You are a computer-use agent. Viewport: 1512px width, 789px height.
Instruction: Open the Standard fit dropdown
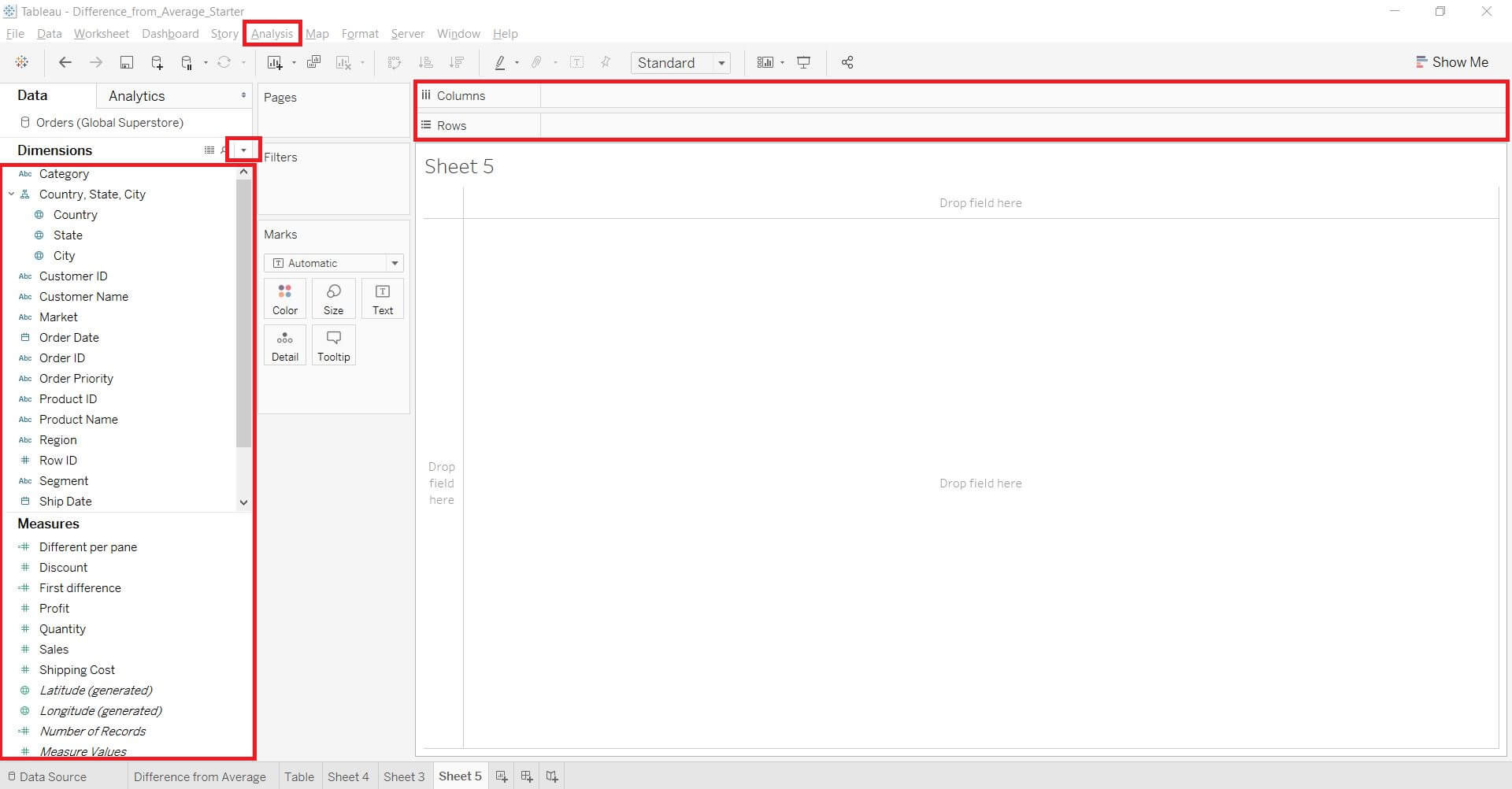tap(721, 62)
